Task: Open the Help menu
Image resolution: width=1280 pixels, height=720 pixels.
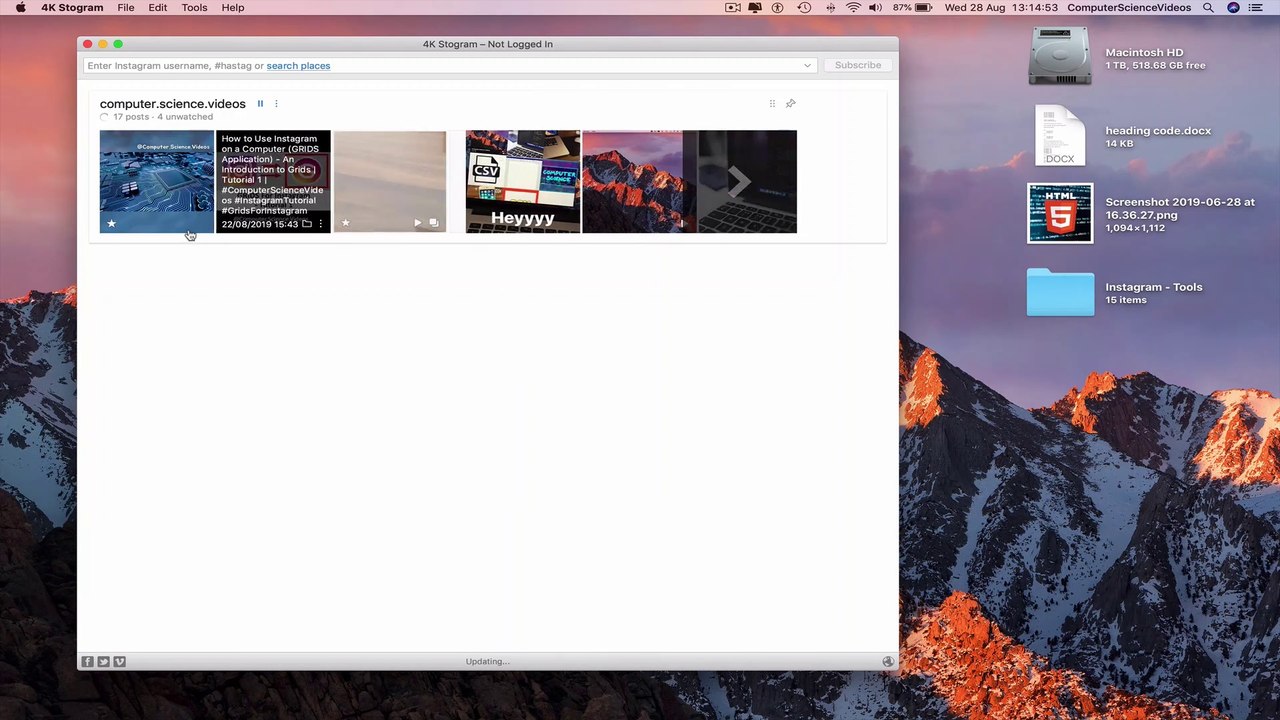Action: point(233,7)
